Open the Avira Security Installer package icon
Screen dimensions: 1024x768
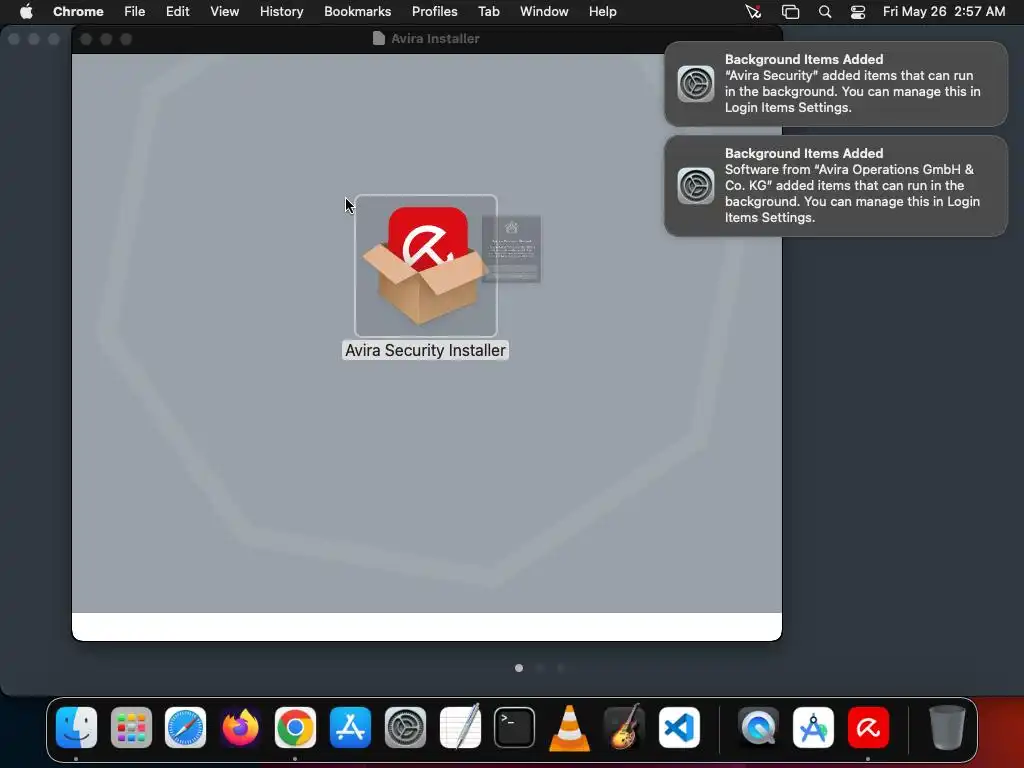pos(426,265)
